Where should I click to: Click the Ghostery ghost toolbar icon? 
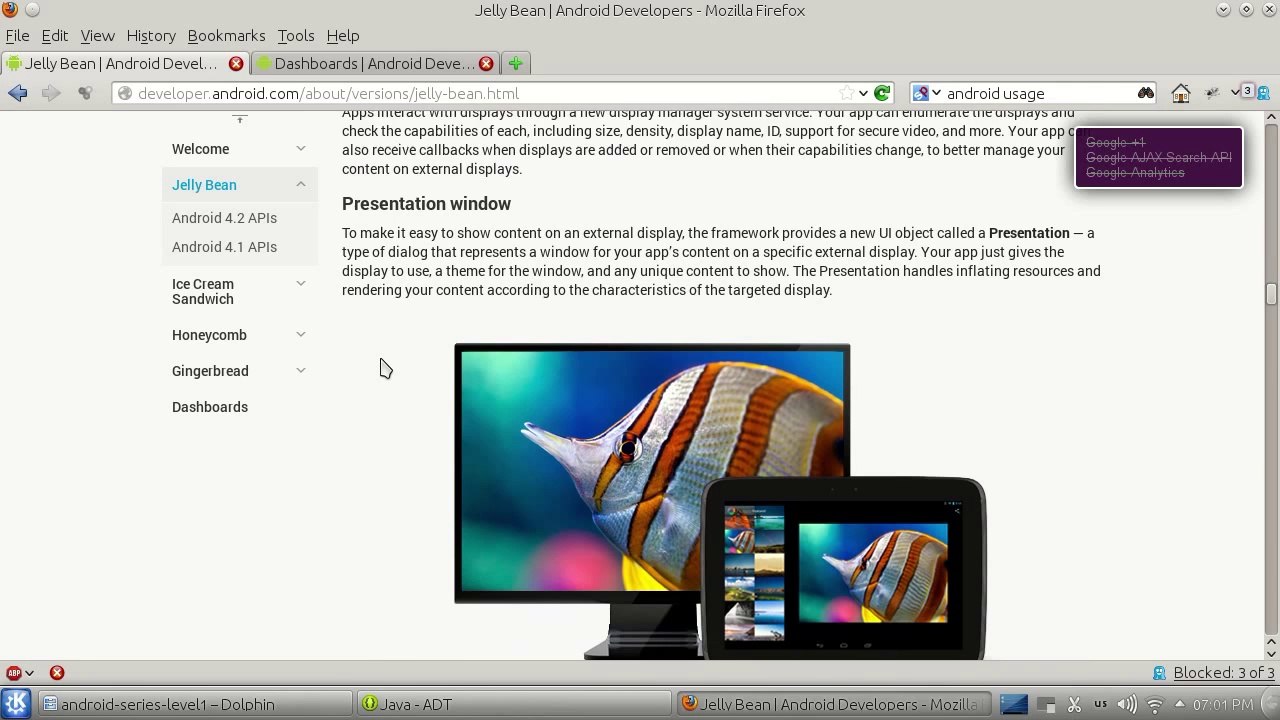click(1264, 93)
